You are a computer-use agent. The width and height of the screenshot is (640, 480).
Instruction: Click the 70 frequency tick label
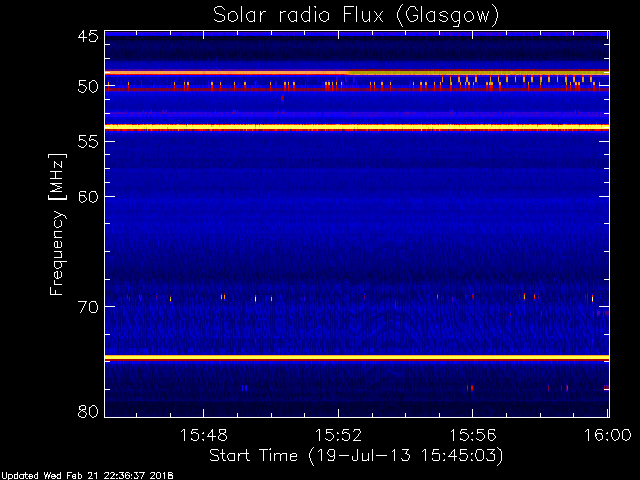click(88, 307)
